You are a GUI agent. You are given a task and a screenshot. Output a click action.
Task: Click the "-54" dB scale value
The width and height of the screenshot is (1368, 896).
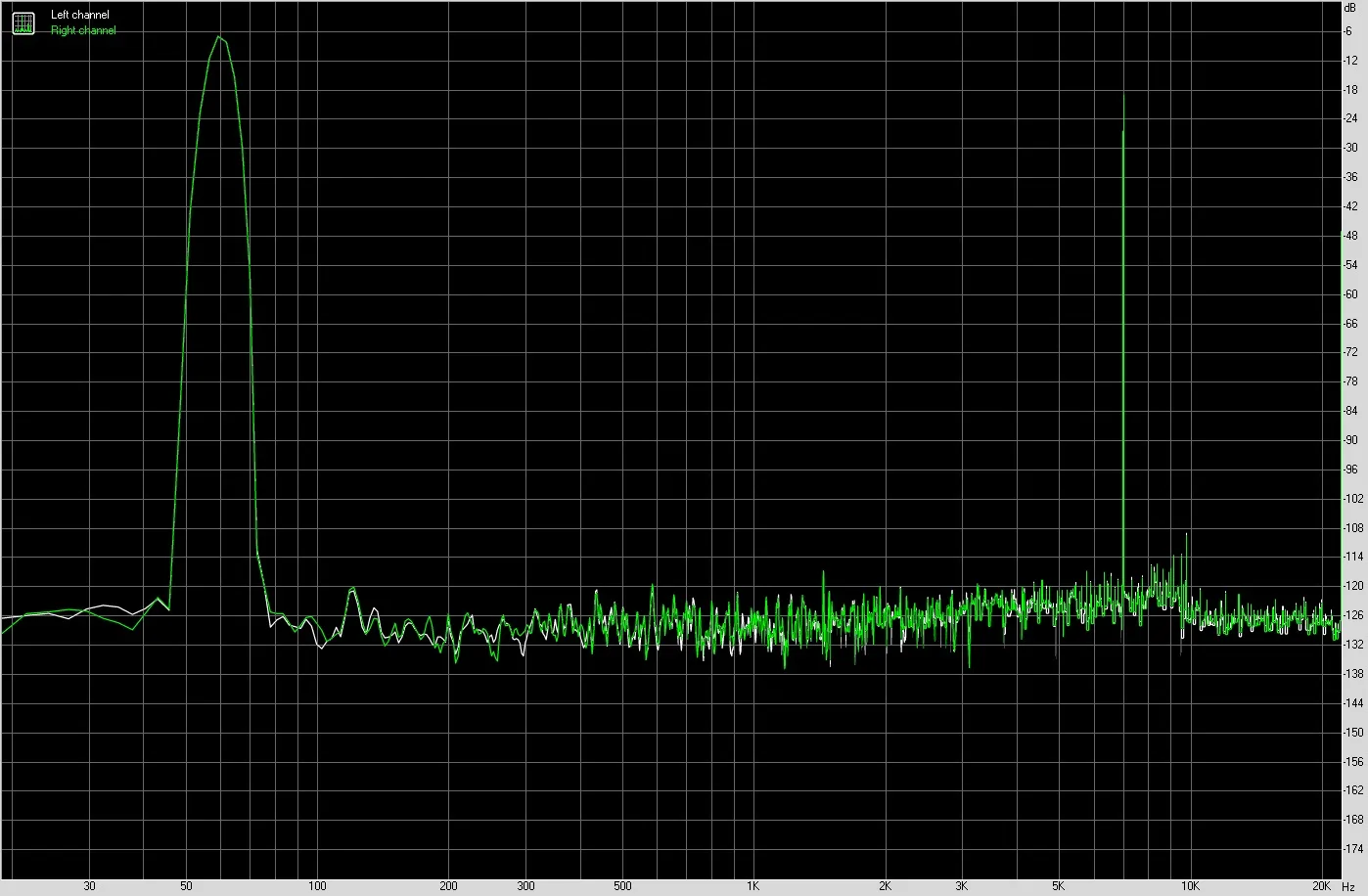[1350, 265]
